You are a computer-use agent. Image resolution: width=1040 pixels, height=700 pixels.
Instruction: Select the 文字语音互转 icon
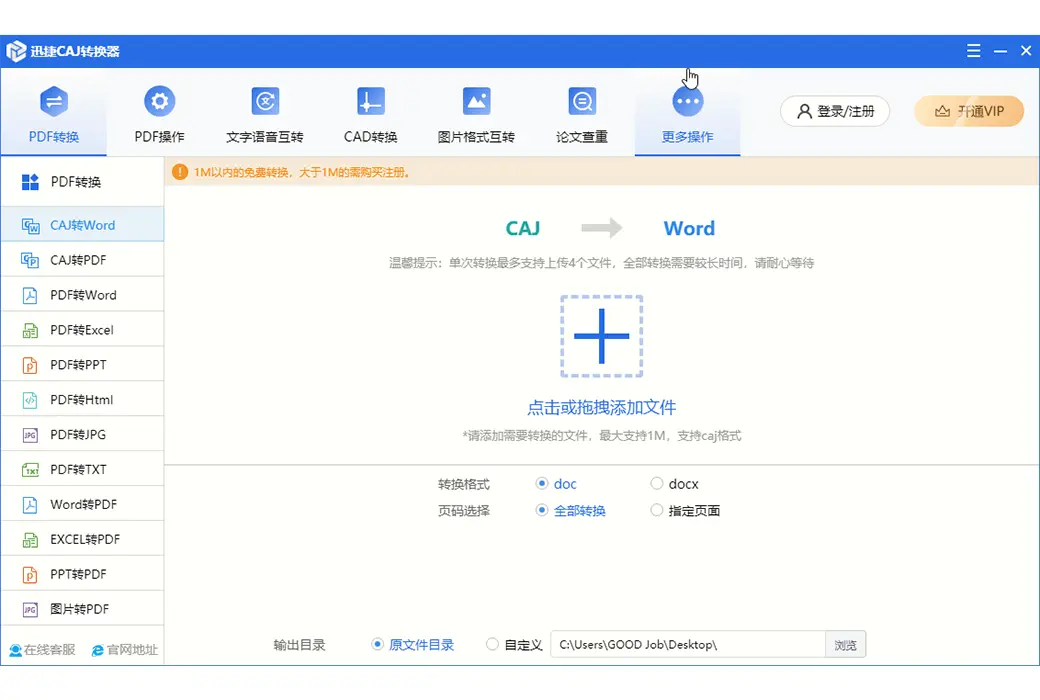[265, 102]
